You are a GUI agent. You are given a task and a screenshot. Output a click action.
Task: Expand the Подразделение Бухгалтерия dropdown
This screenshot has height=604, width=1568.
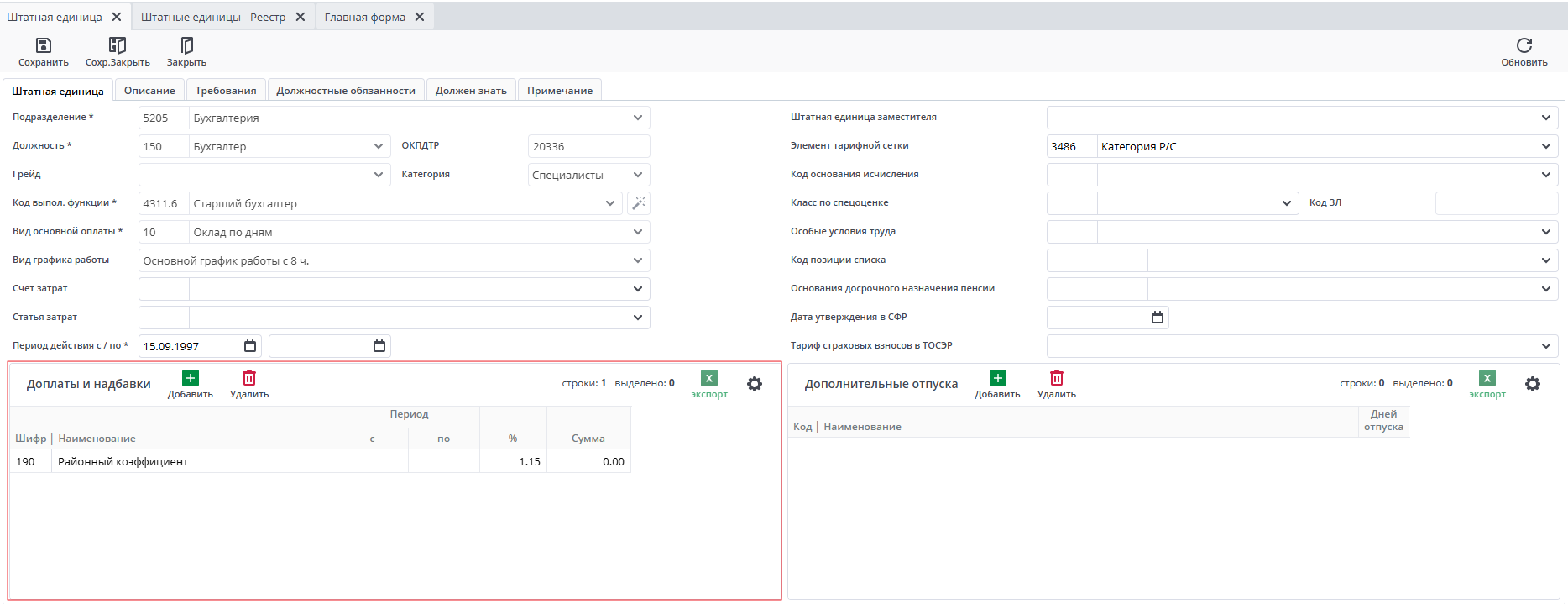[x=638, y=118]
